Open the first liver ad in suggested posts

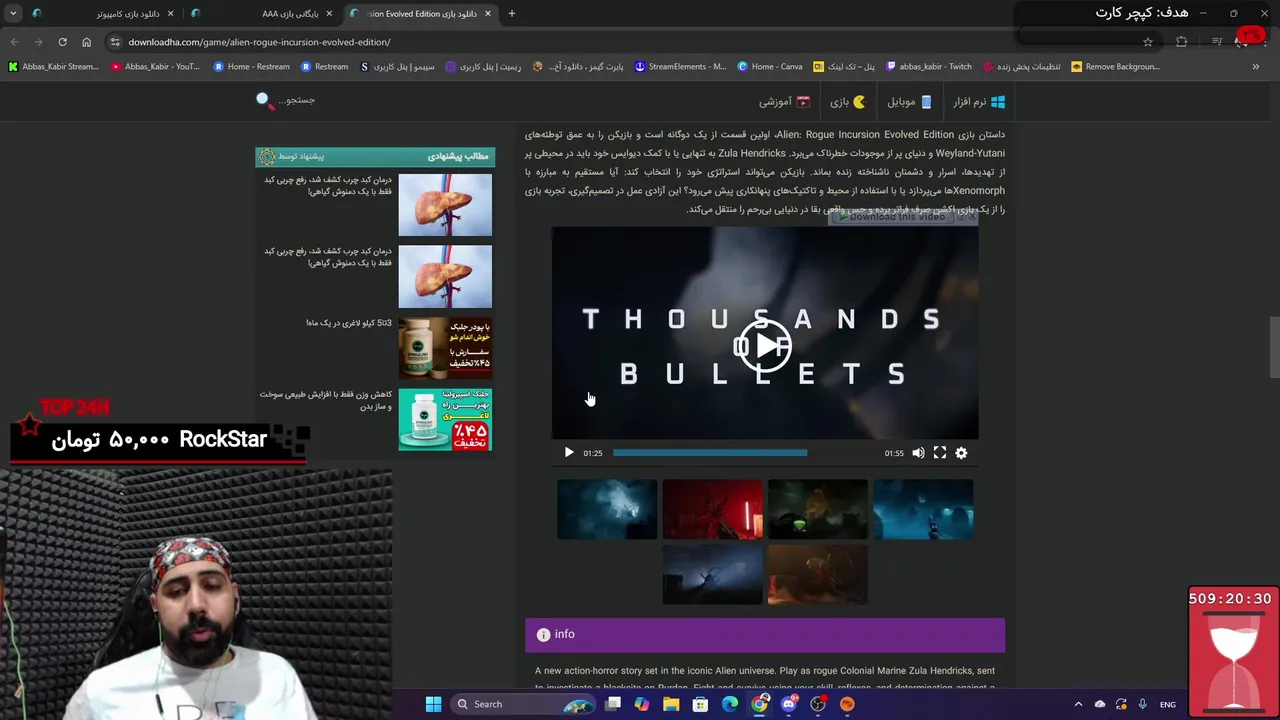pos(445,205)
